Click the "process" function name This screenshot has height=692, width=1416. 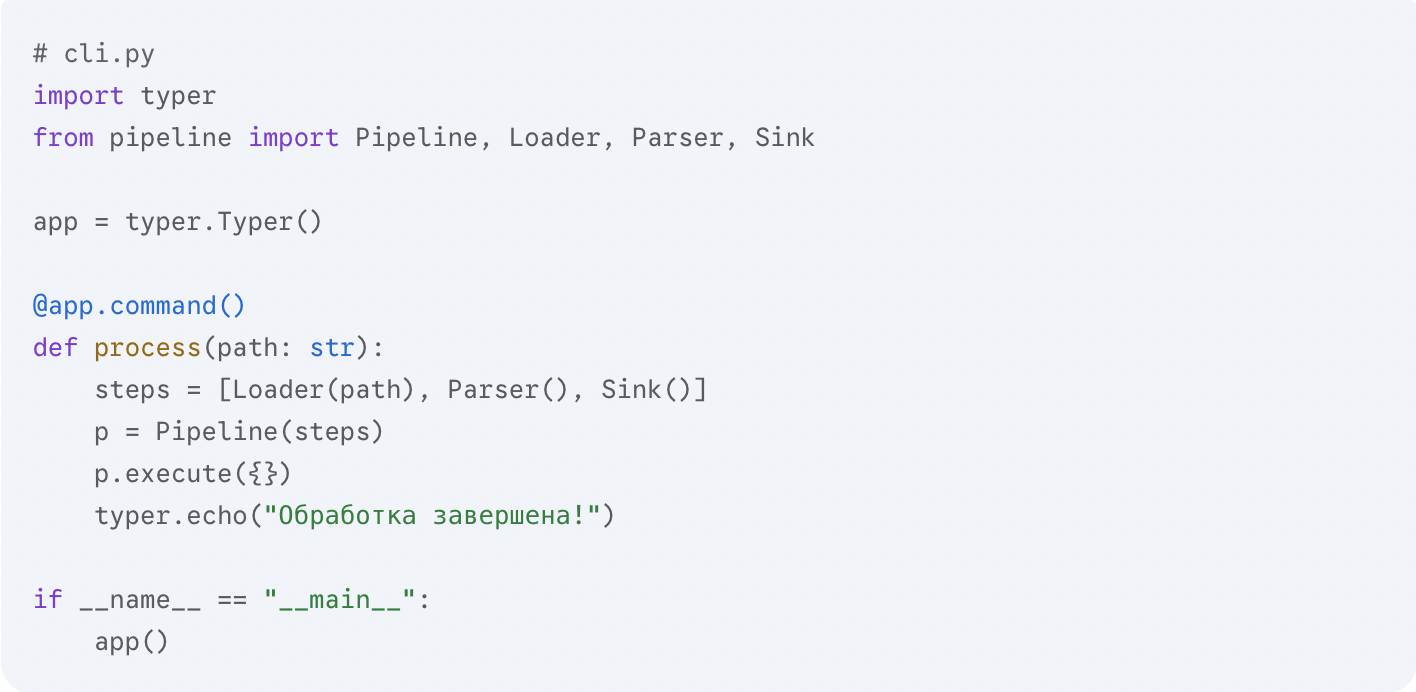click(x=147, y=348)
